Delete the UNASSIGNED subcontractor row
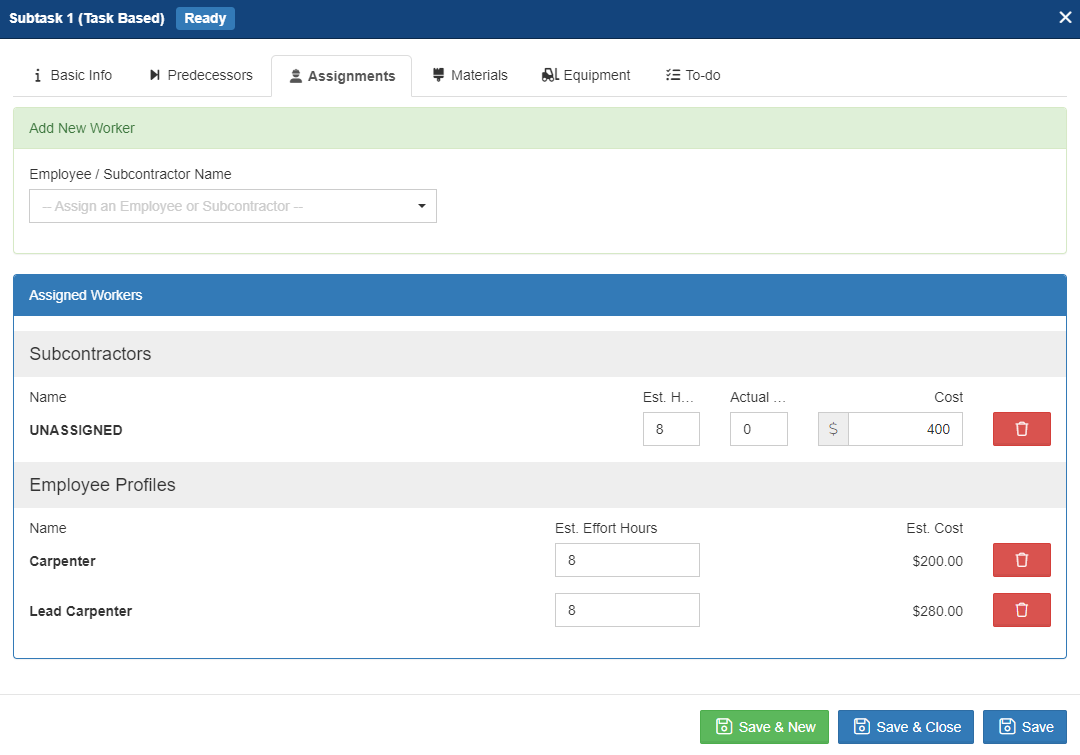Viewport: 1080px width, 755px height. coord(1021,429)
